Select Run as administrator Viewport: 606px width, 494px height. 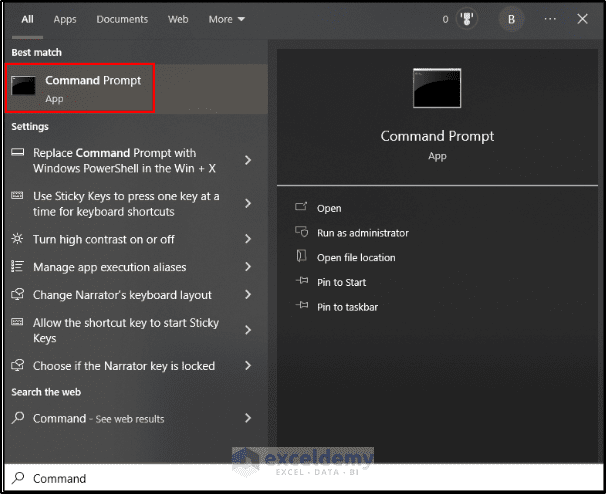pyautogui.click(x=363, y=233)
